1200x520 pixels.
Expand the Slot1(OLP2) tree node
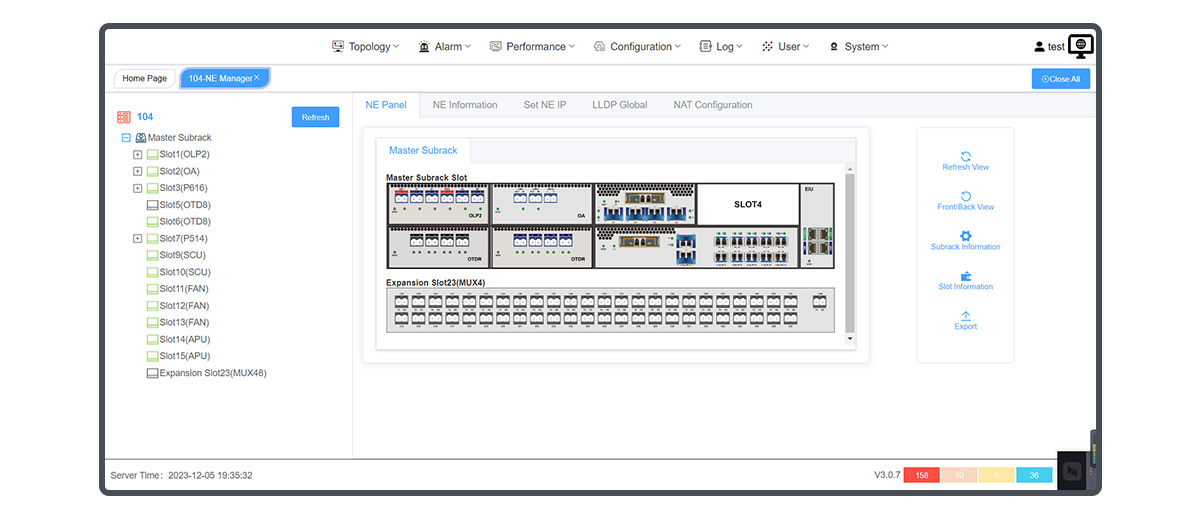point(138,155)
